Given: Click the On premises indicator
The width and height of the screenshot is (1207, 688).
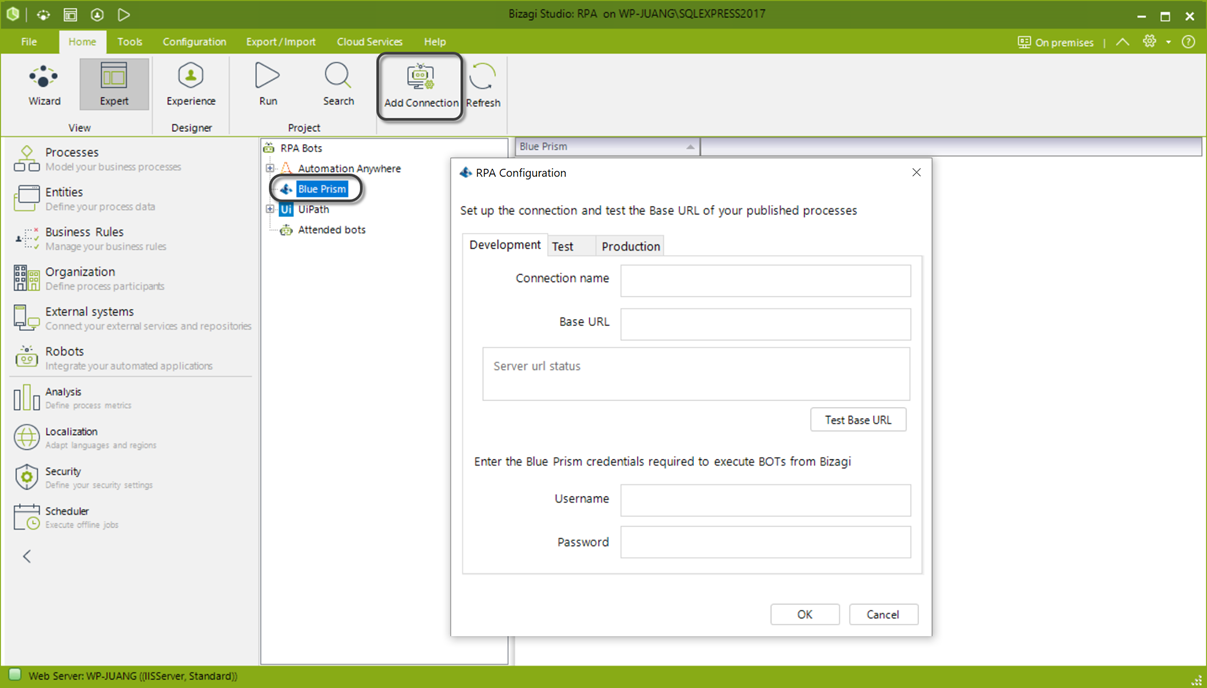Looking at the screenshot, I should 1056,42.
